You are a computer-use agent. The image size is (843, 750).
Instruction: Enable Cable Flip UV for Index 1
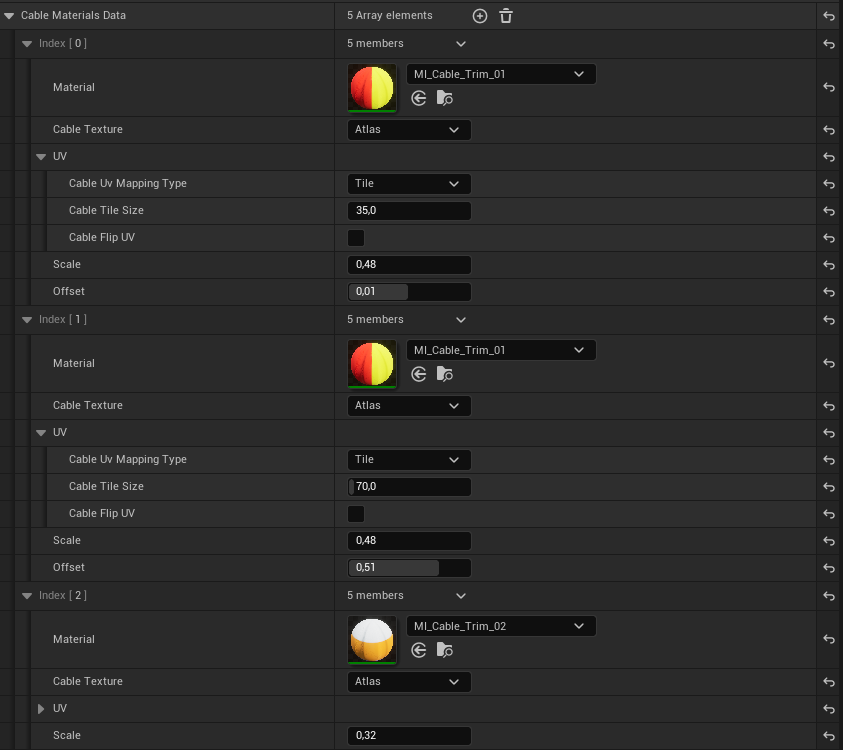tap(356, 514)
